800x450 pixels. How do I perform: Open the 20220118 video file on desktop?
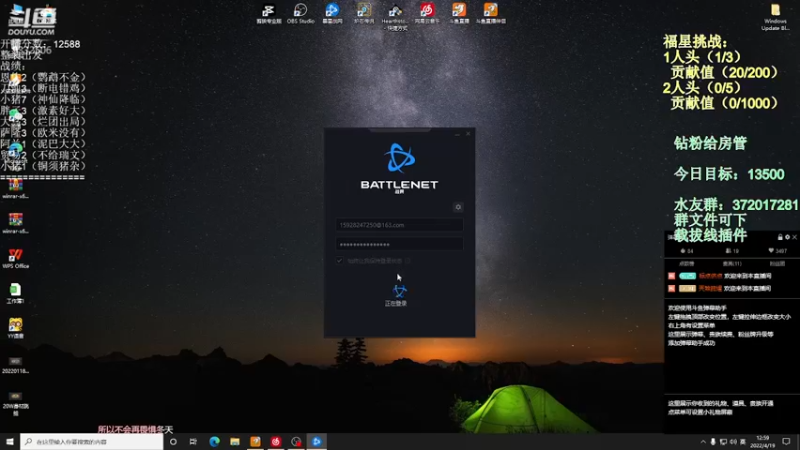click(x=15, y=364)
